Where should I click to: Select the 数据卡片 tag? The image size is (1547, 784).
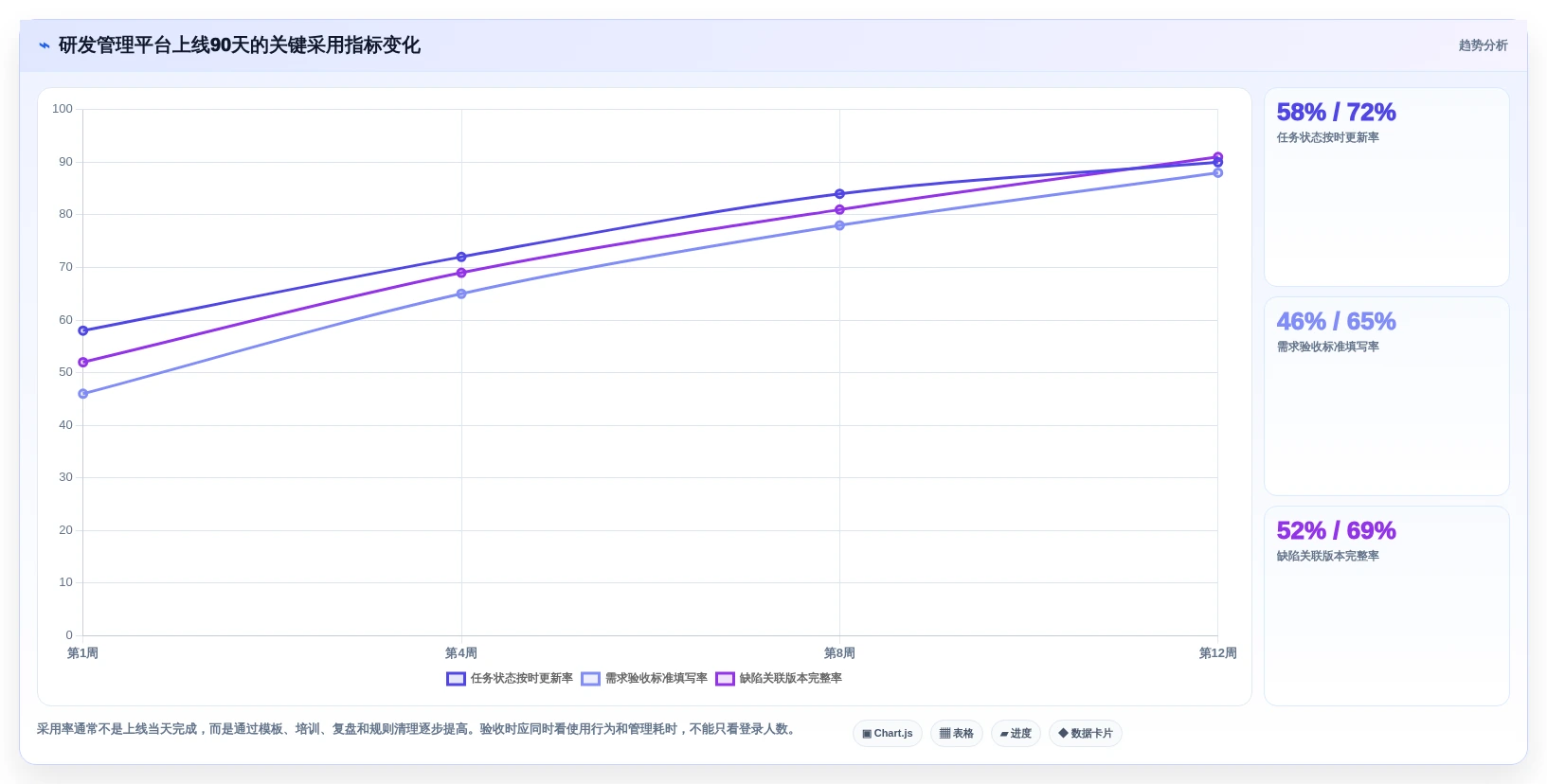tap(1086, 734)
